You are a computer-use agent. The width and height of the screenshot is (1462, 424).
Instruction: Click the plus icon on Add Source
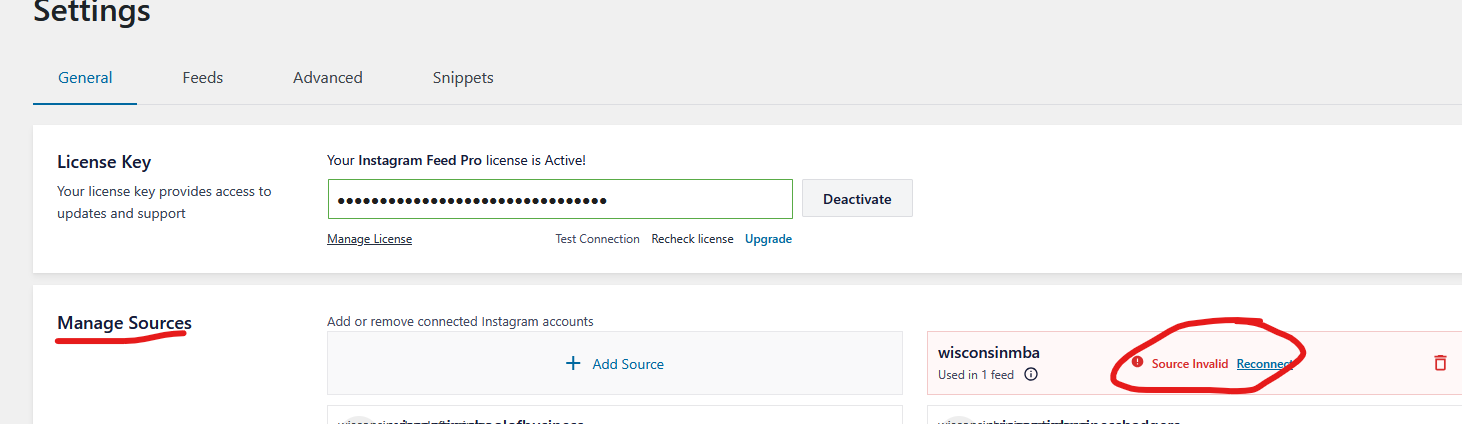click(573, 363)
